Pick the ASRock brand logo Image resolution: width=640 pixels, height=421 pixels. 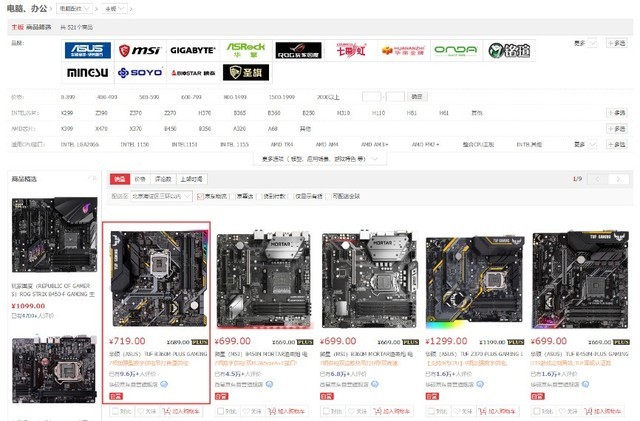pos(246,50)
